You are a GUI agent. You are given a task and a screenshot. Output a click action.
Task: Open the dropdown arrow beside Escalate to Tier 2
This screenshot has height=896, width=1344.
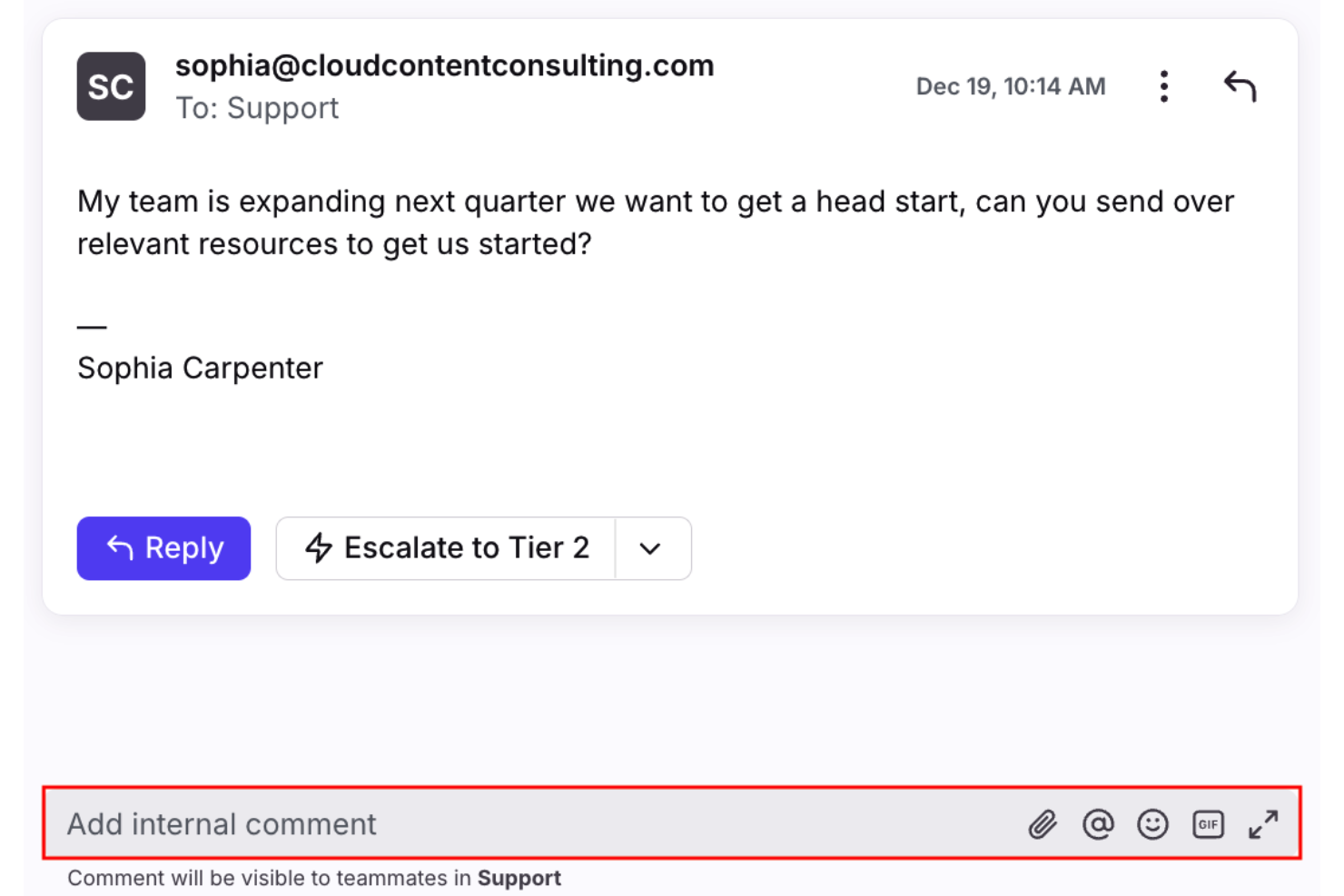(x=650, y=548)
